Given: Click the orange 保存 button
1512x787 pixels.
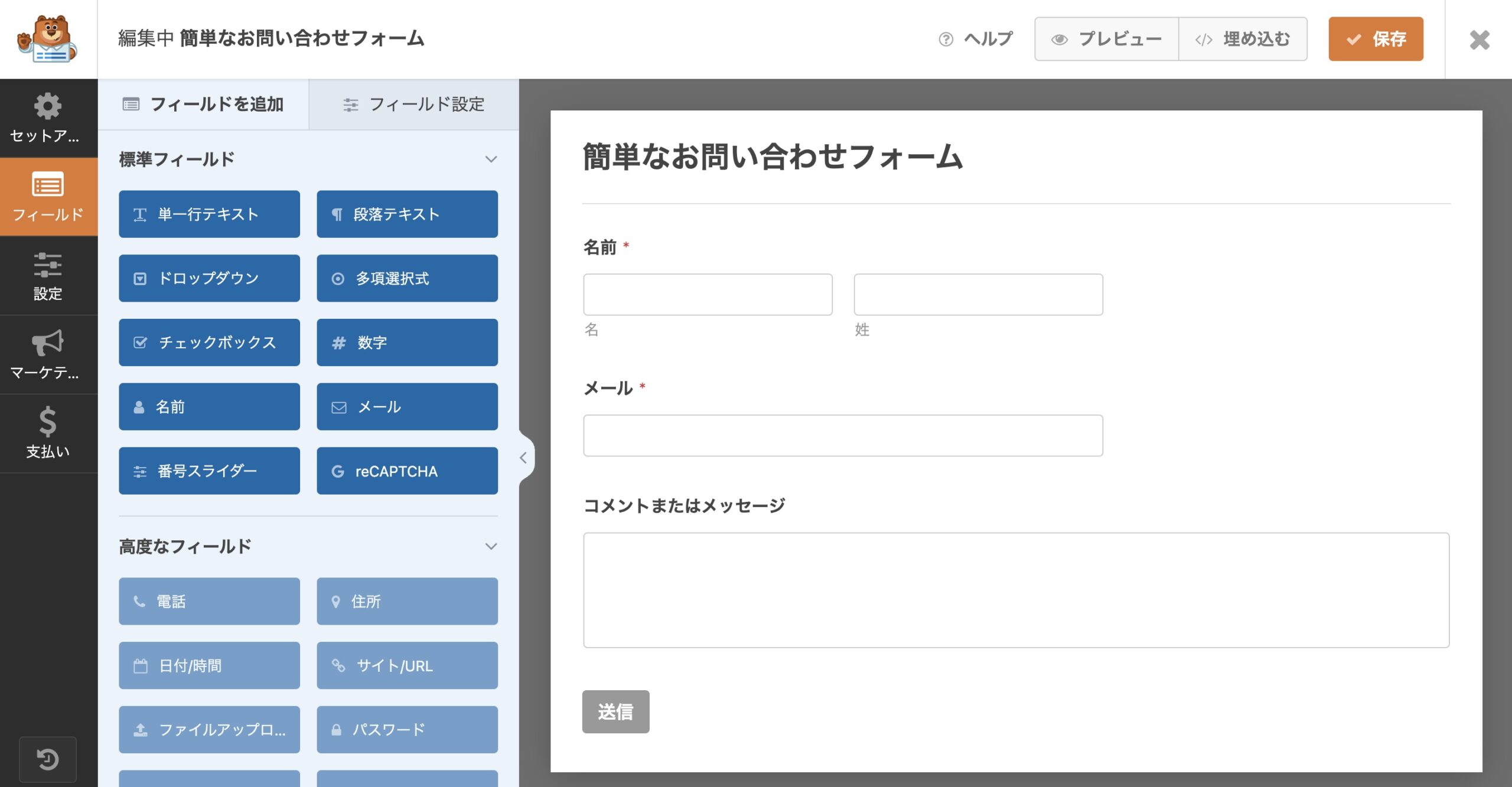Looking at the screenshot, I should click(1376, 39).
